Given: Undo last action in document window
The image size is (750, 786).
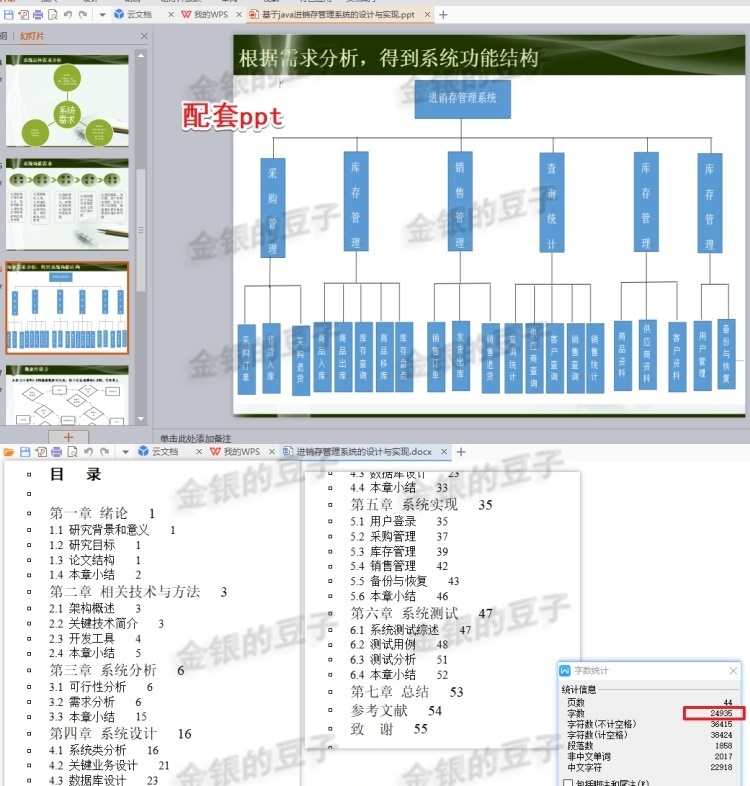Looking at the screenshot, I should 89,452.
